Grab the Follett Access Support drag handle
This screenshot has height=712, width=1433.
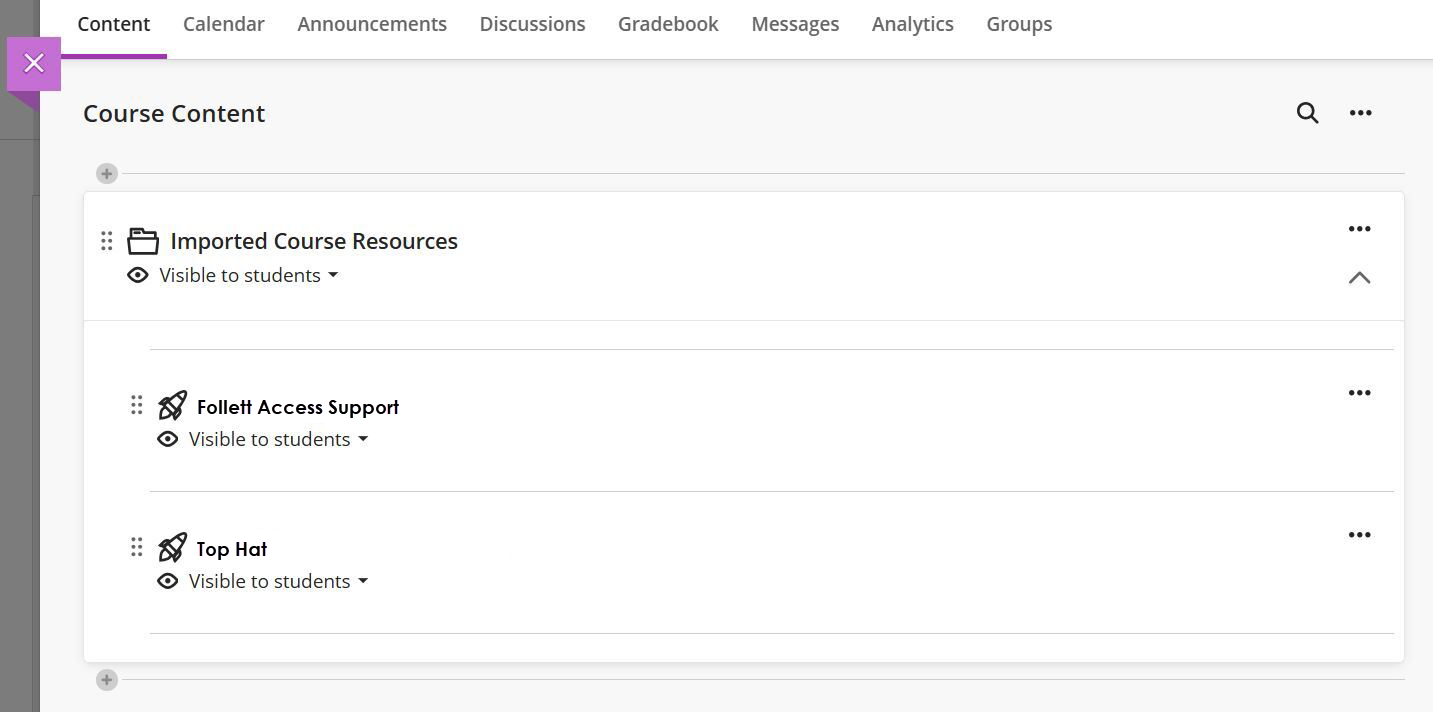pos(137,405)
